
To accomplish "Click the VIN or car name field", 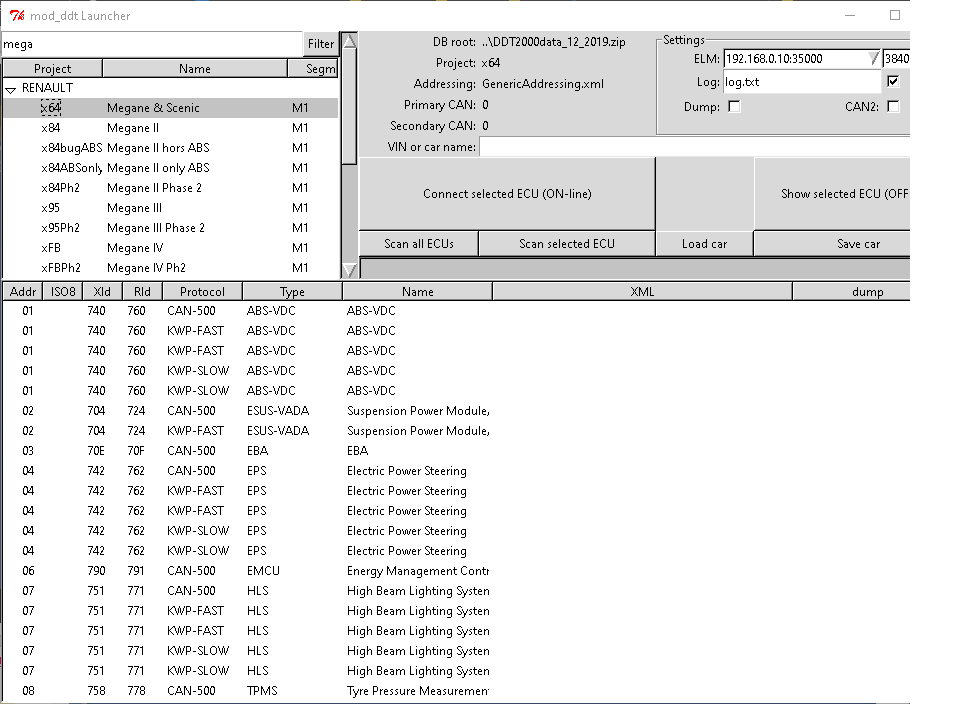I will [x=694, y=146].
